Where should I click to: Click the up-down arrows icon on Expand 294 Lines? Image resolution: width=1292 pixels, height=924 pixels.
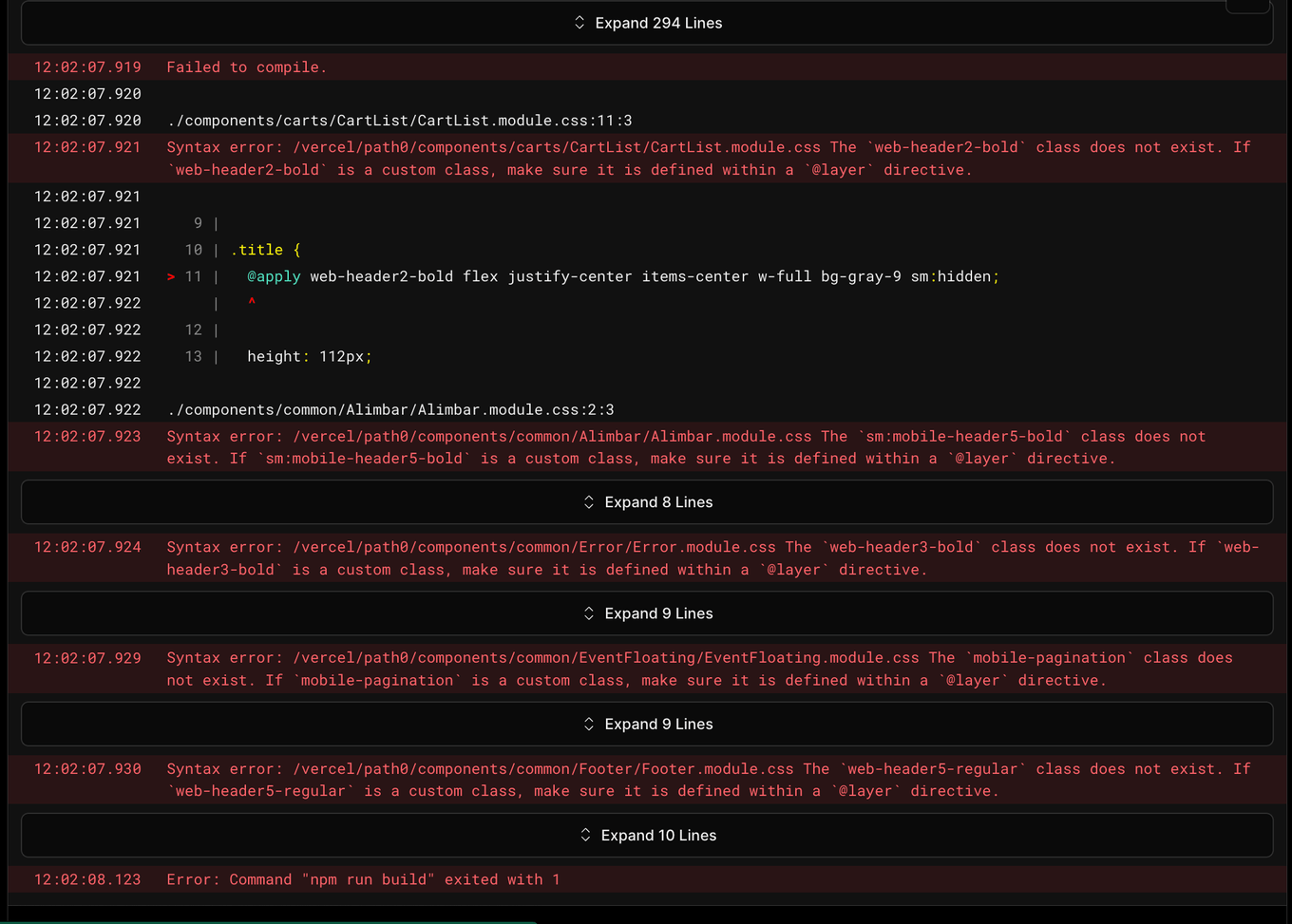(x=579, y=22)
